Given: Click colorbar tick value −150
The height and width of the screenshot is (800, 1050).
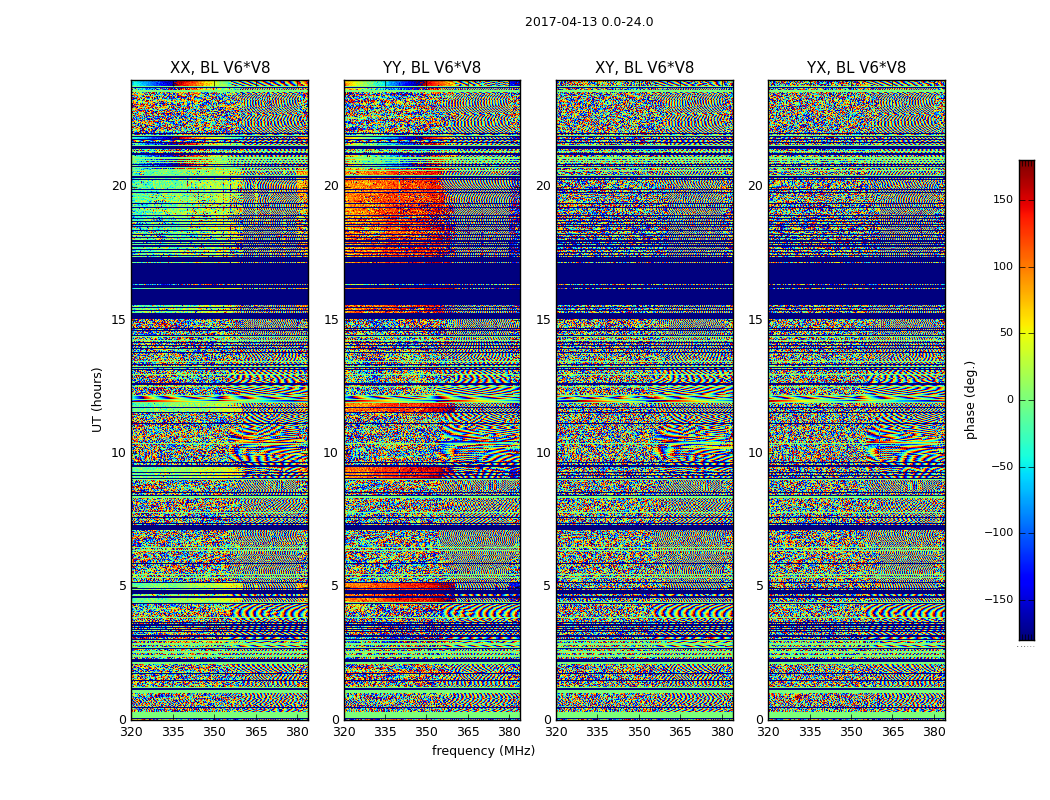Looking at the screenshot, I should tap(998, 599).
